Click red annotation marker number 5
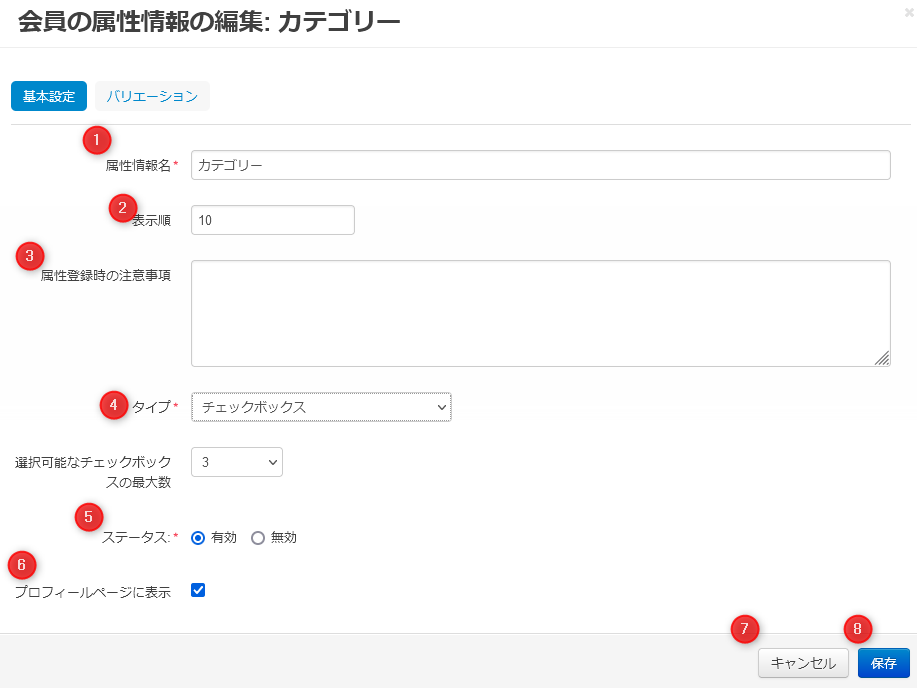Screen dimensions: 917x688 pos(89,516)
